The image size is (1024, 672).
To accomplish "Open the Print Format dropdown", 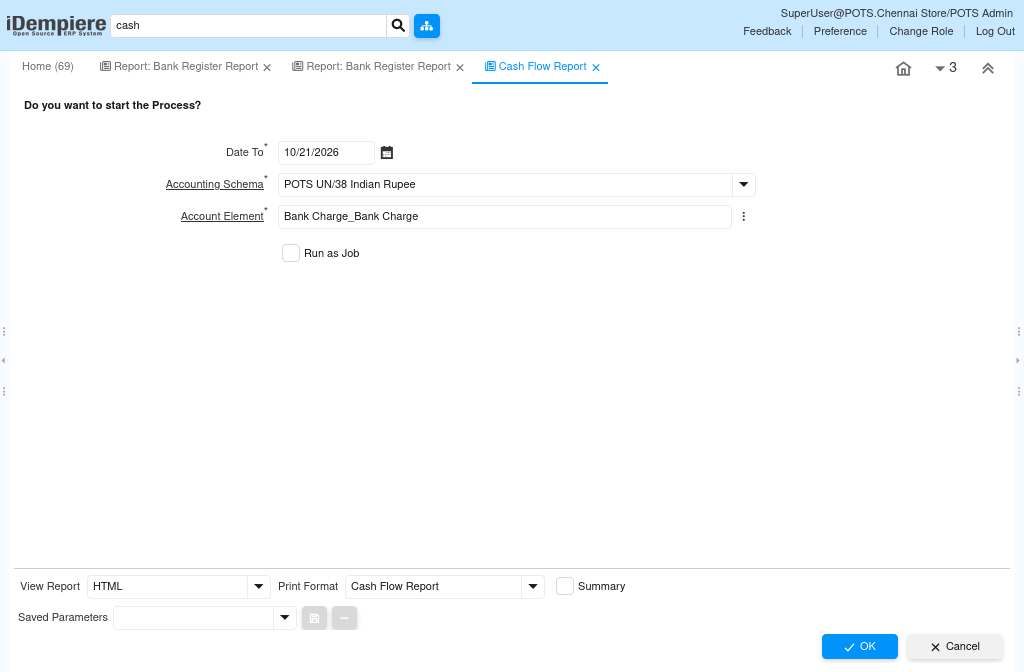I will point(533,586).
